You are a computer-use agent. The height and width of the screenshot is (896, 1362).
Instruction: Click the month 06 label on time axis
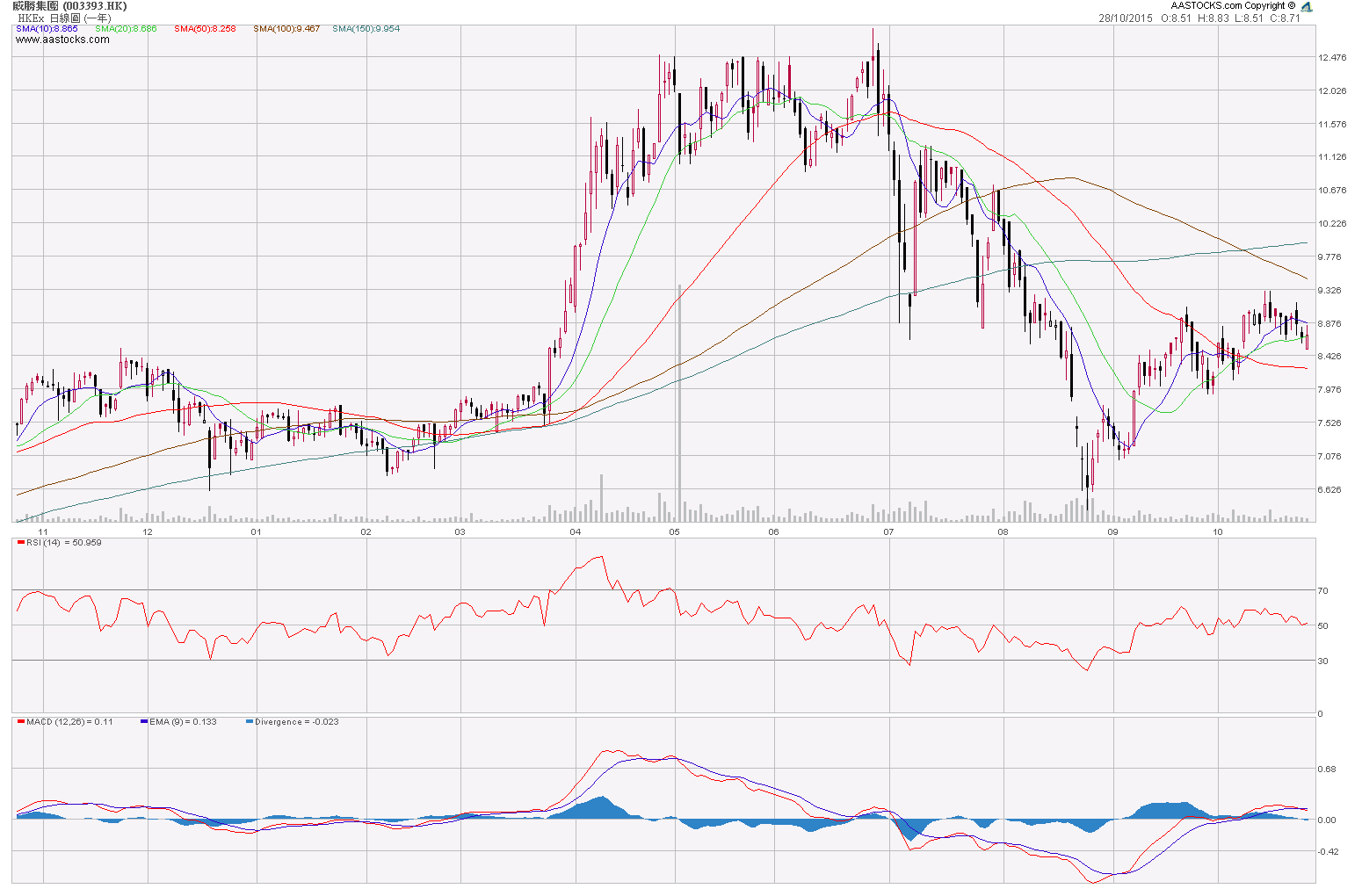(774, 532)
